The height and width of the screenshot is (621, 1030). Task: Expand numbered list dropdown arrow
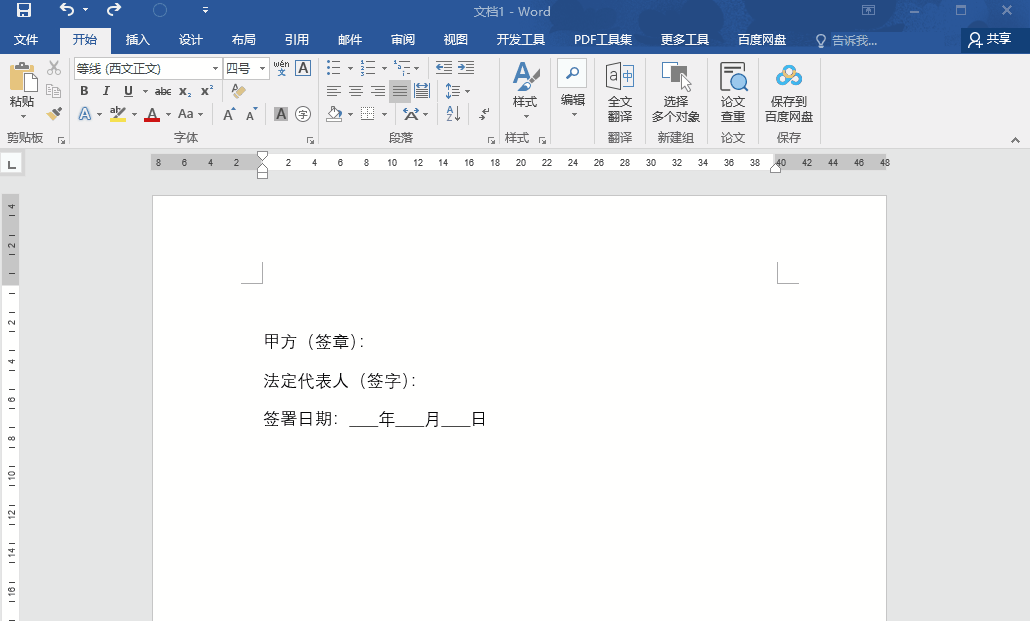click(384, 68)
